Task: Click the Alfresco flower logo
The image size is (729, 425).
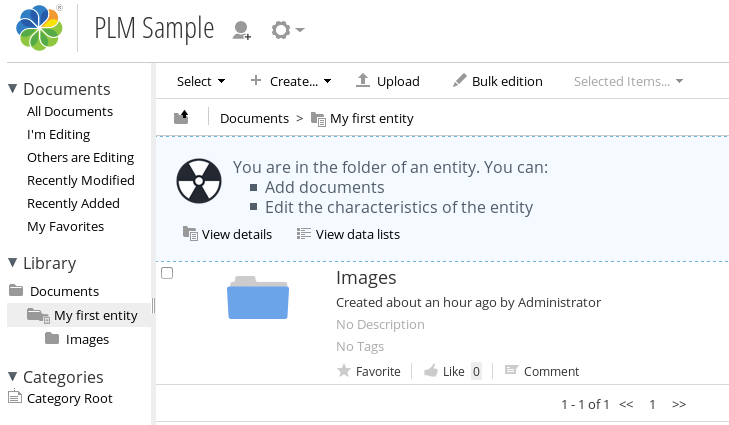Action: (x=39, y=28)
